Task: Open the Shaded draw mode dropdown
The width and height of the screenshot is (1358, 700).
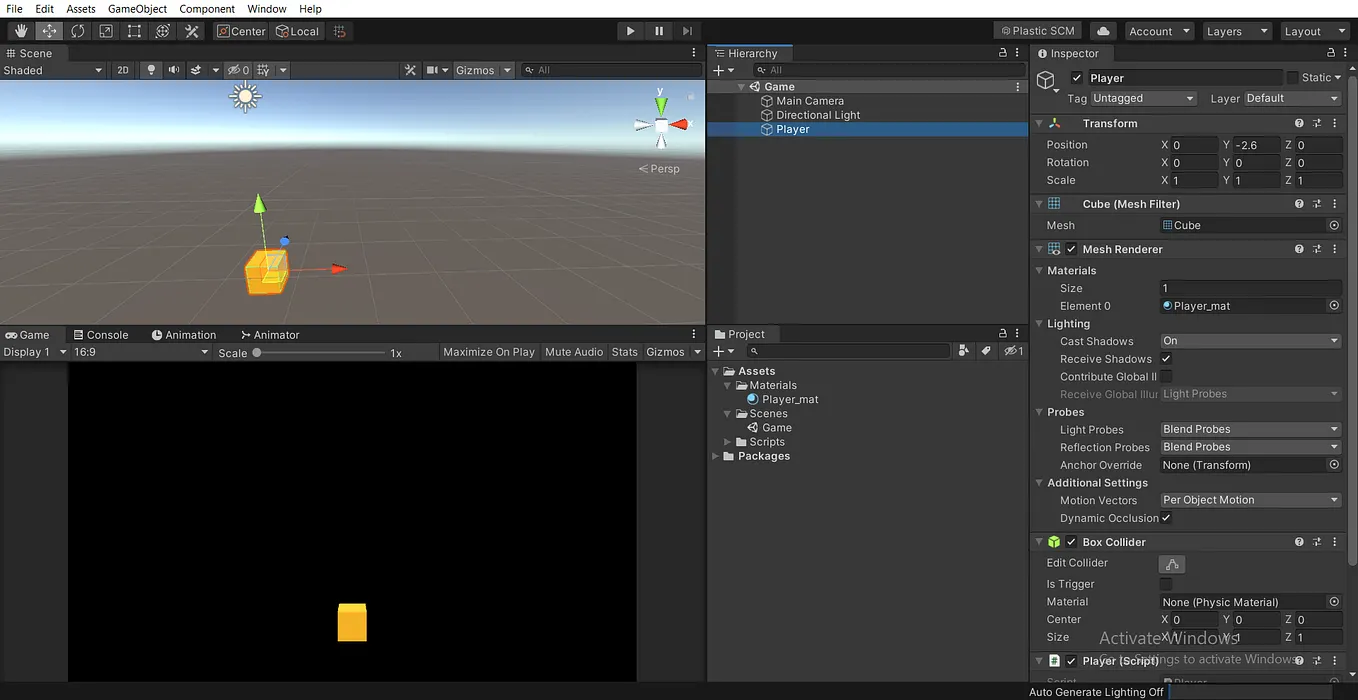Action: click(x=53, y=70)
